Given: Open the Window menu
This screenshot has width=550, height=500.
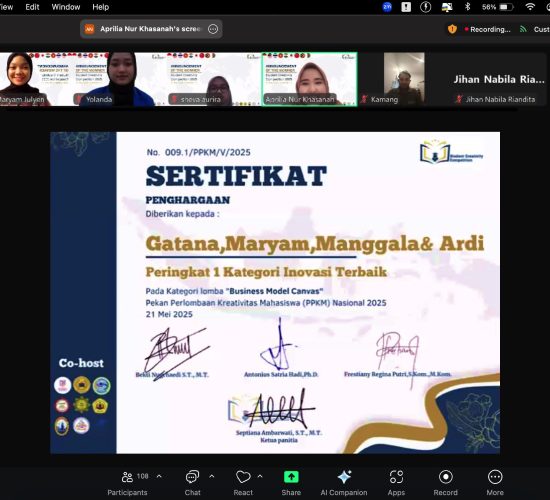Looking at the screenshot, I should coord(66,7).
